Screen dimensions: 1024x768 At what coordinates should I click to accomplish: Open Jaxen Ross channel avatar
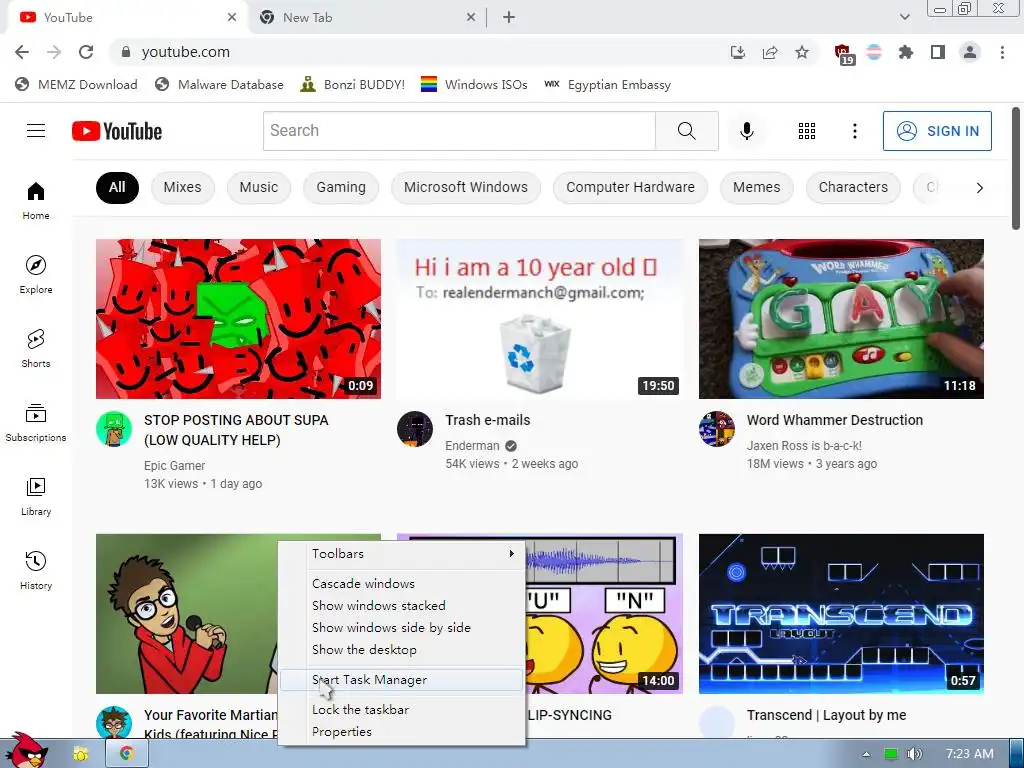tap(716, 429)
